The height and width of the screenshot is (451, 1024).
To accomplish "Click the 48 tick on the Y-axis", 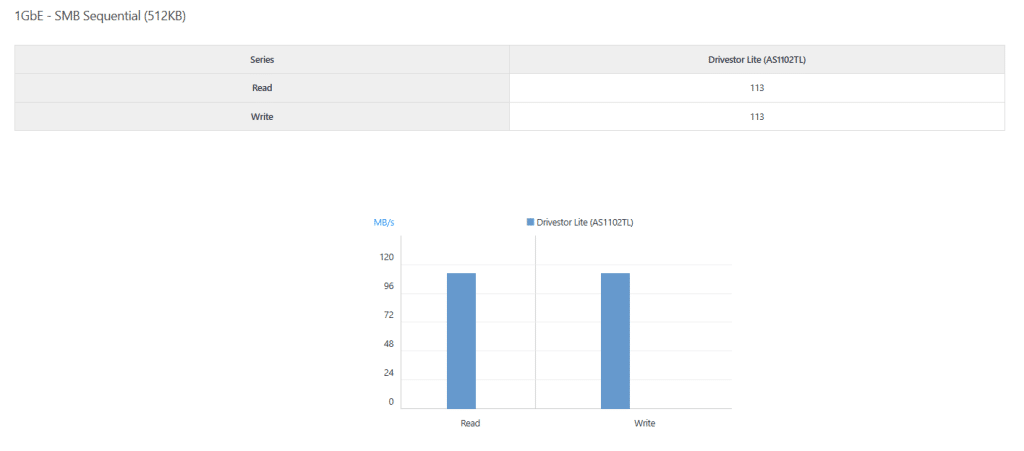I will [x=388, y=344].
